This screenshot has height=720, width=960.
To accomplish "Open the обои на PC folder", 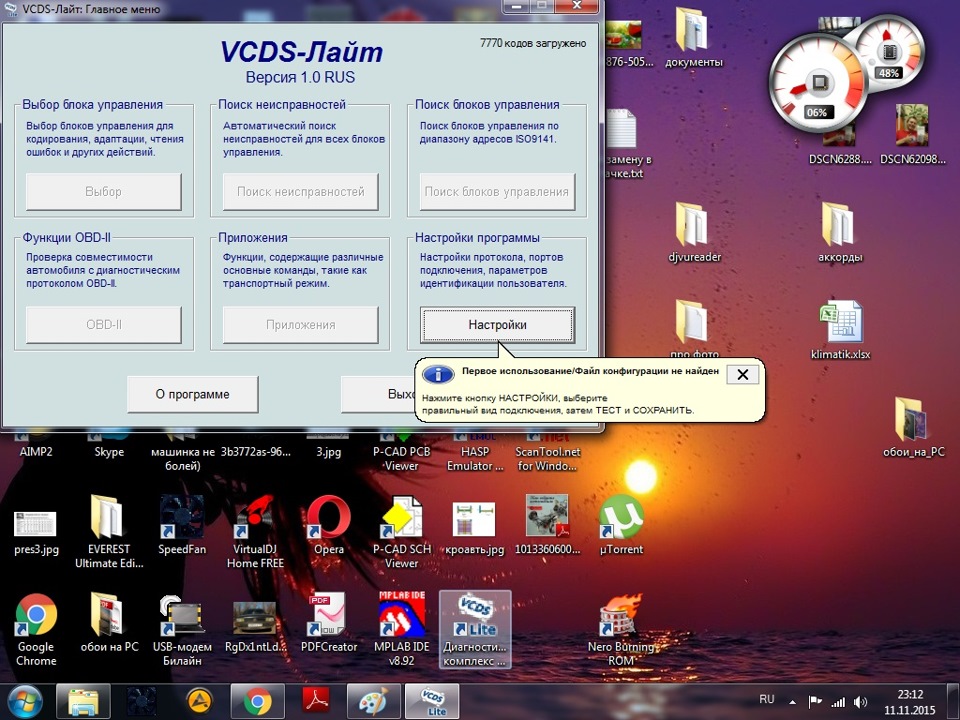I will coord(109,622).
